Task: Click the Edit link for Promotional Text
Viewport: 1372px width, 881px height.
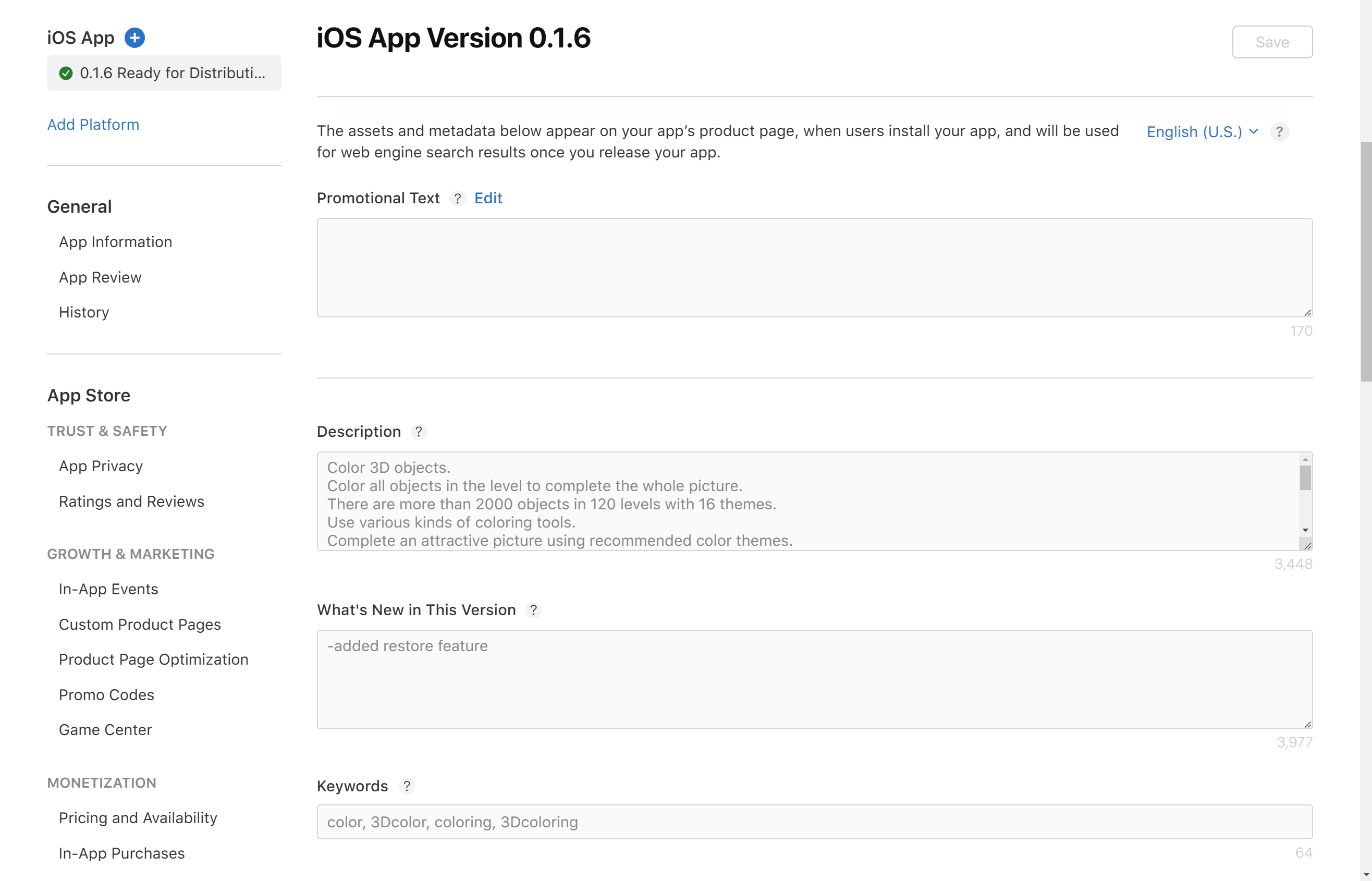Action: pyautogui.click(x=488, y=199)
